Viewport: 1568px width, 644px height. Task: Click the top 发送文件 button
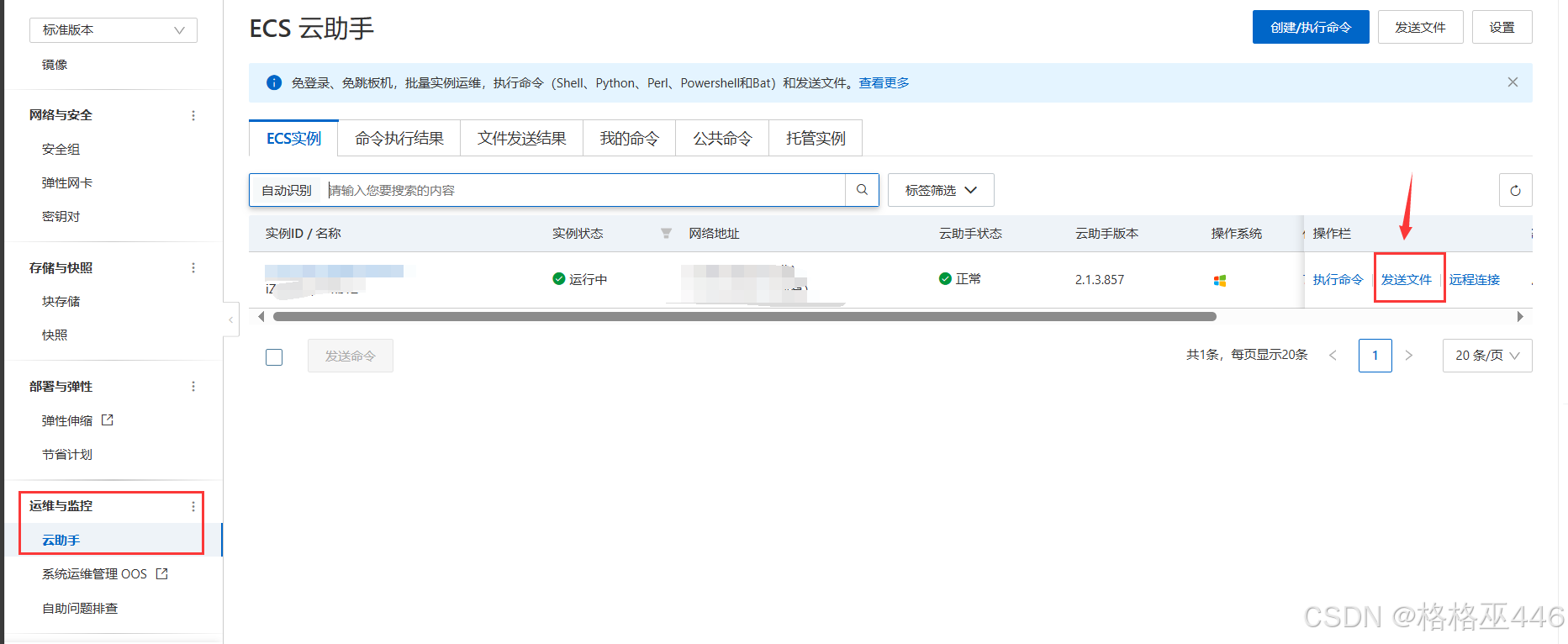[1420, 27]
